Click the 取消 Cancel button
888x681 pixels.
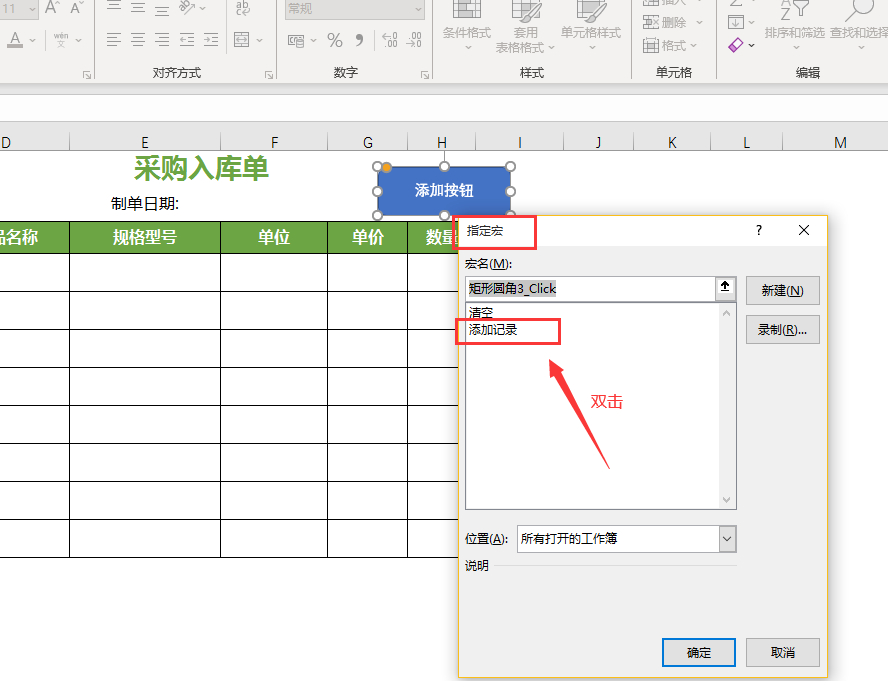(x=783, y=652)
